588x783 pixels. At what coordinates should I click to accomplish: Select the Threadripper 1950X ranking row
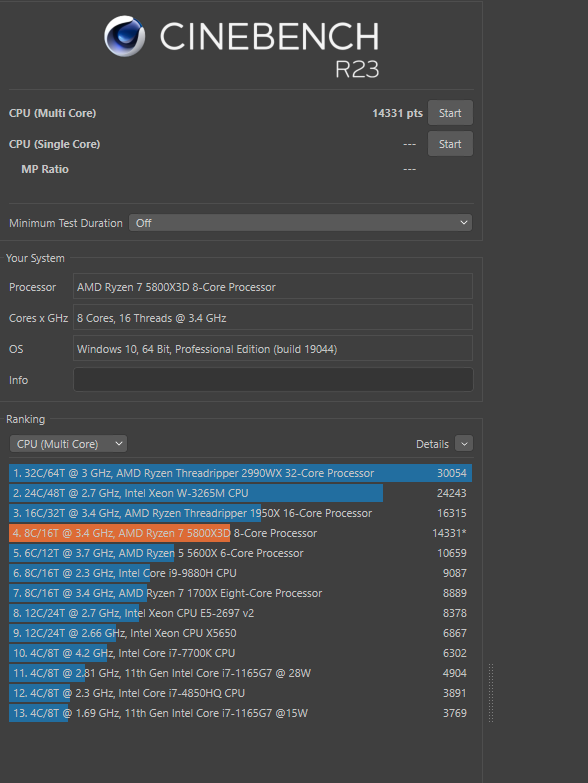[x=240, y=513]
